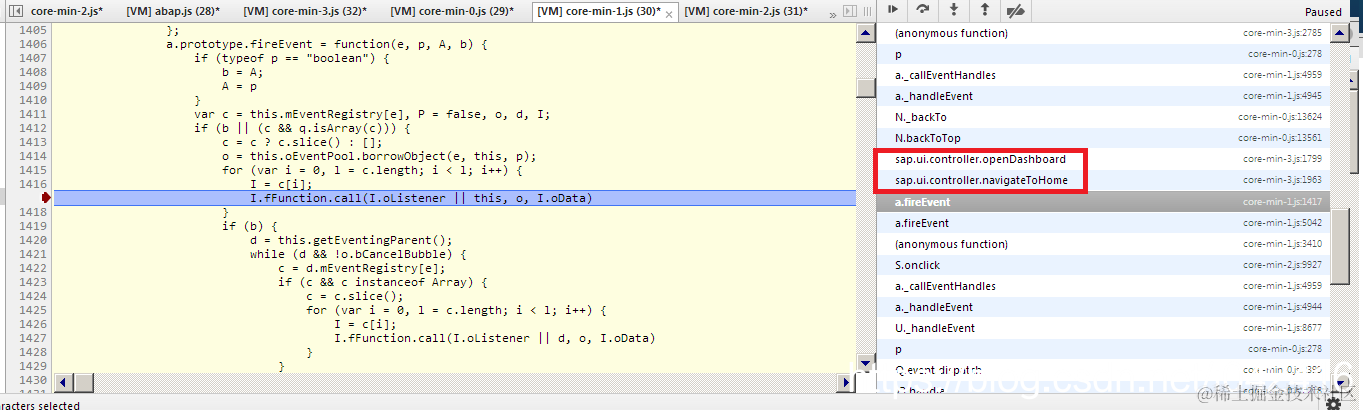This screenshot has height=410, width=1363.
Task: Click line number 1406 in the gutter
Action: tap(33, 45)
